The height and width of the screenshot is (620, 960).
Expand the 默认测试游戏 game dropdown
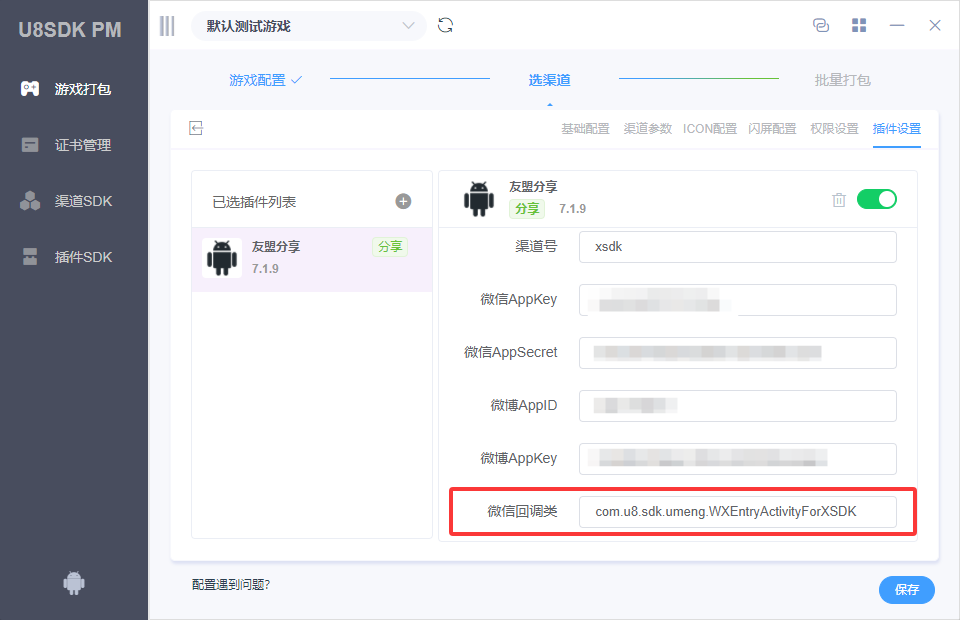tap(308, 26)
